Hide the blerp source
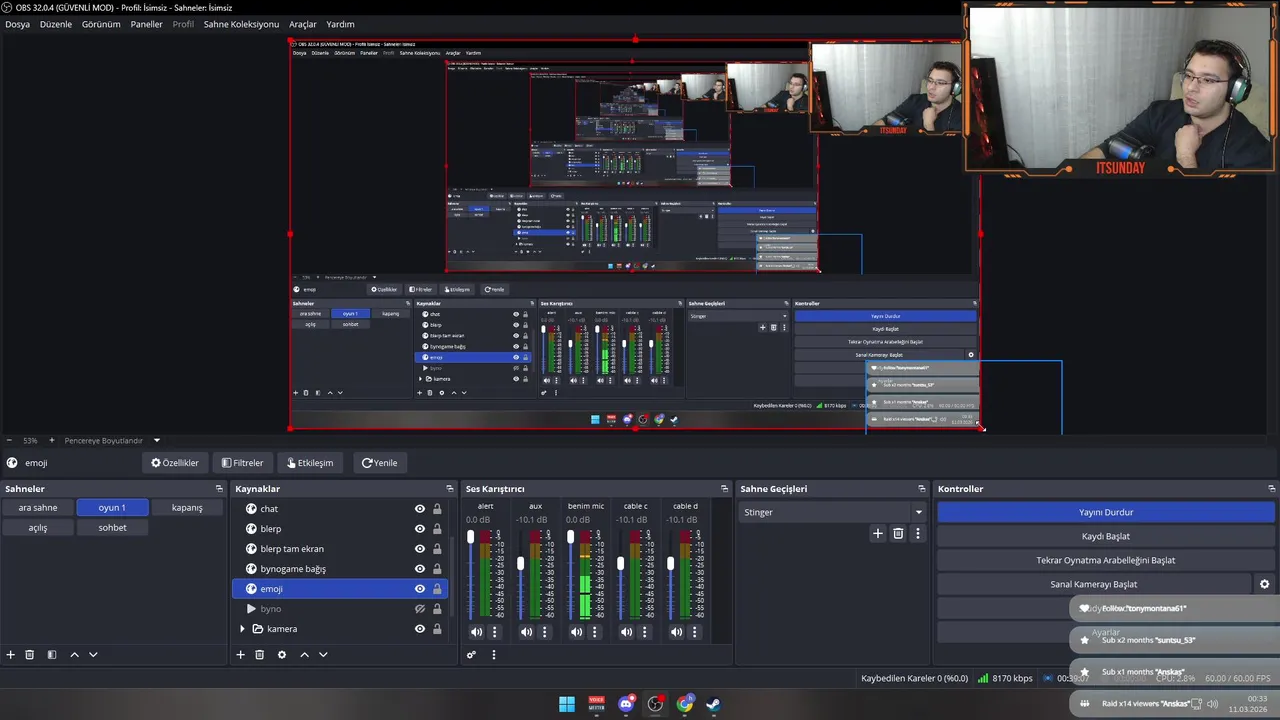The height and width of the screenshot is (720, 1280). pos(420,529)
